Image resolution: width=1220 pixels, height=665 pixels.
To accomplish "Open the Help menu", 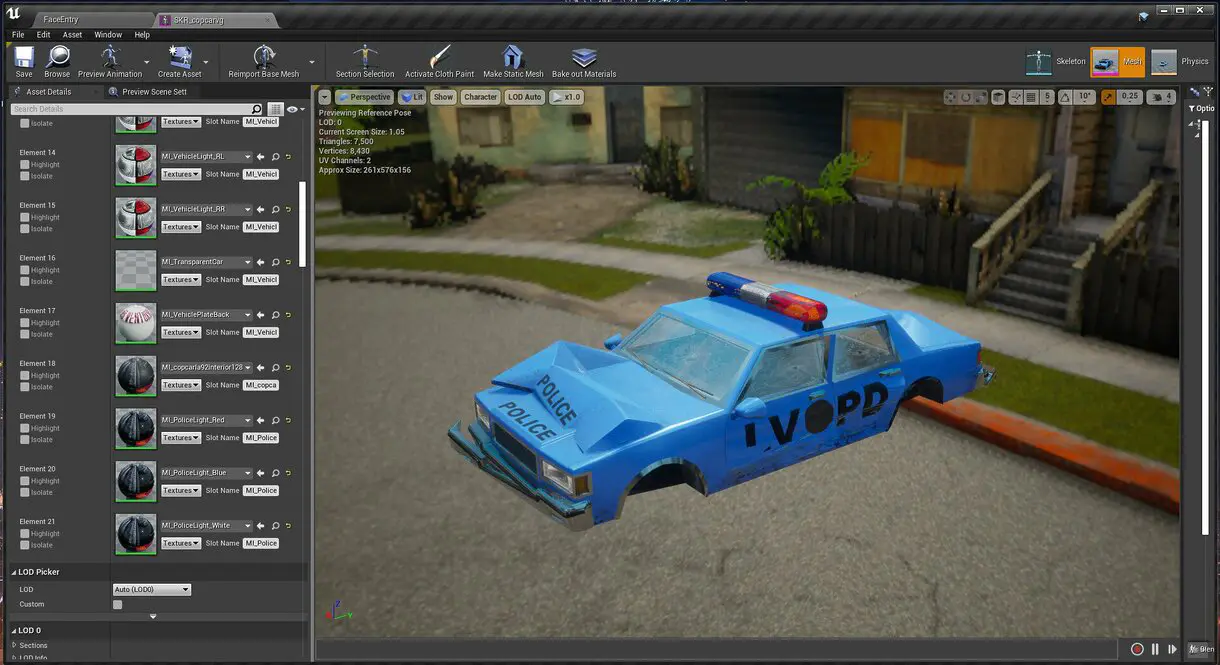I will (x=142, y=35).
